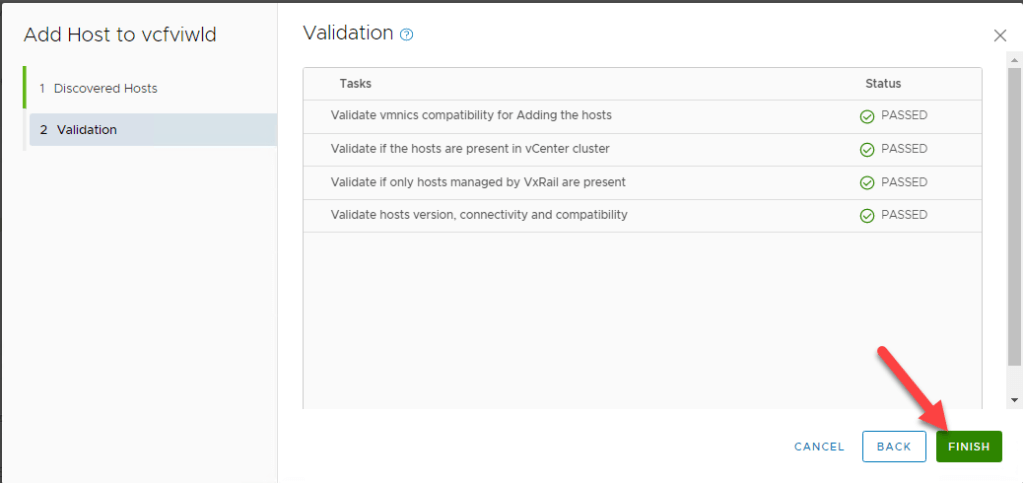The height and width of the screenshot is (483, 1023).
Task: Select the vCenter cluster validation task row
Action: click(x=470, y=149)
